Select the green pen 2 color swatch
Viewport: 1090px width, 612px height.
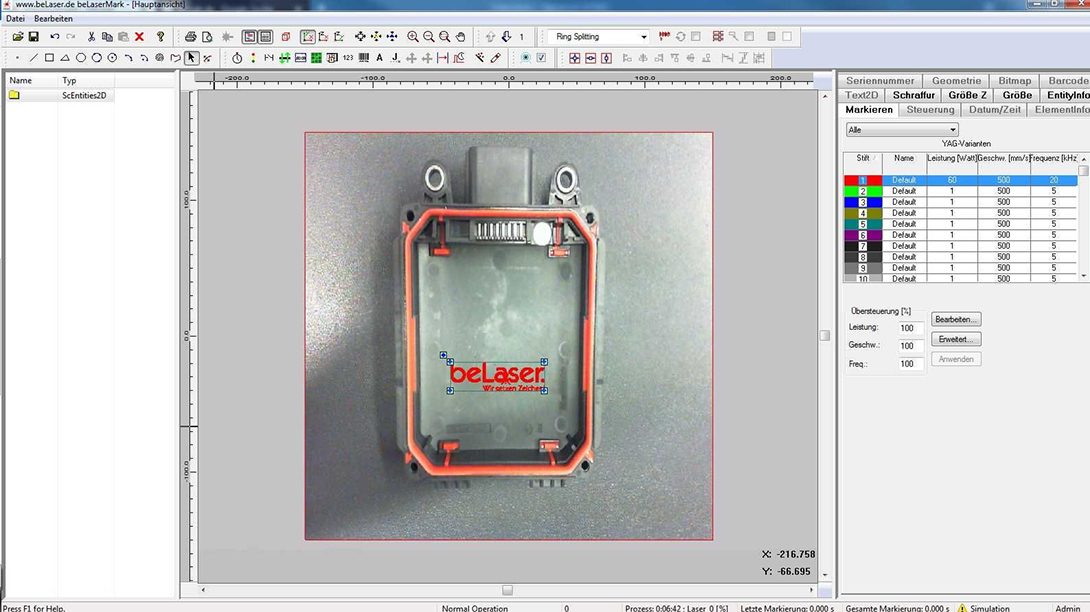(x=862, y=191)
